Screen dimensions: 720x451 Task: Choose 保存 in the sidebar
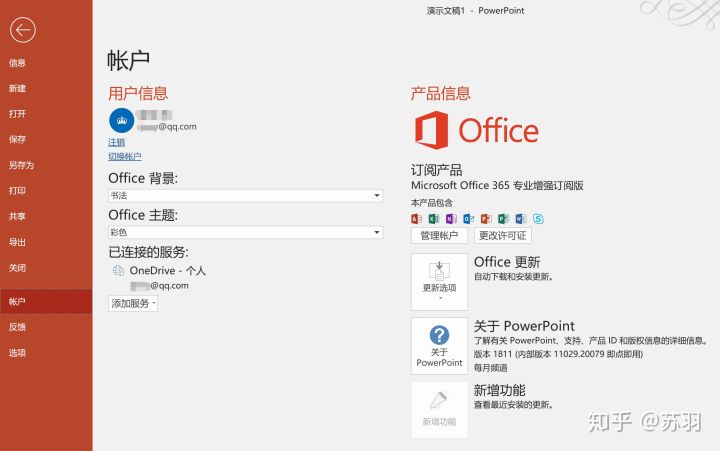tap(17, 140)
